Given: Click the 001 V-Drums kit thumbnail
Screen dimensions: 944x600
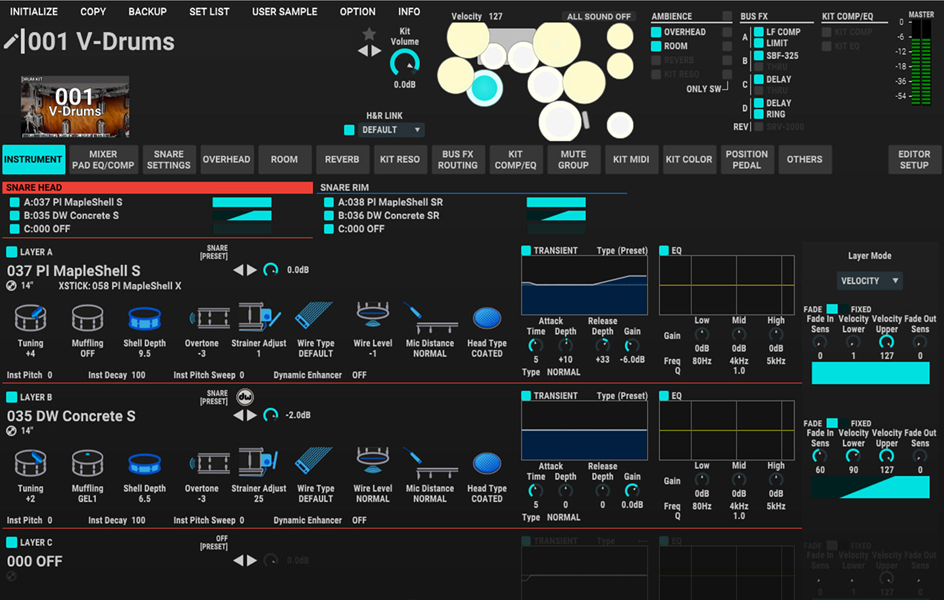Looking at the screenshot, I should point(75,105).
